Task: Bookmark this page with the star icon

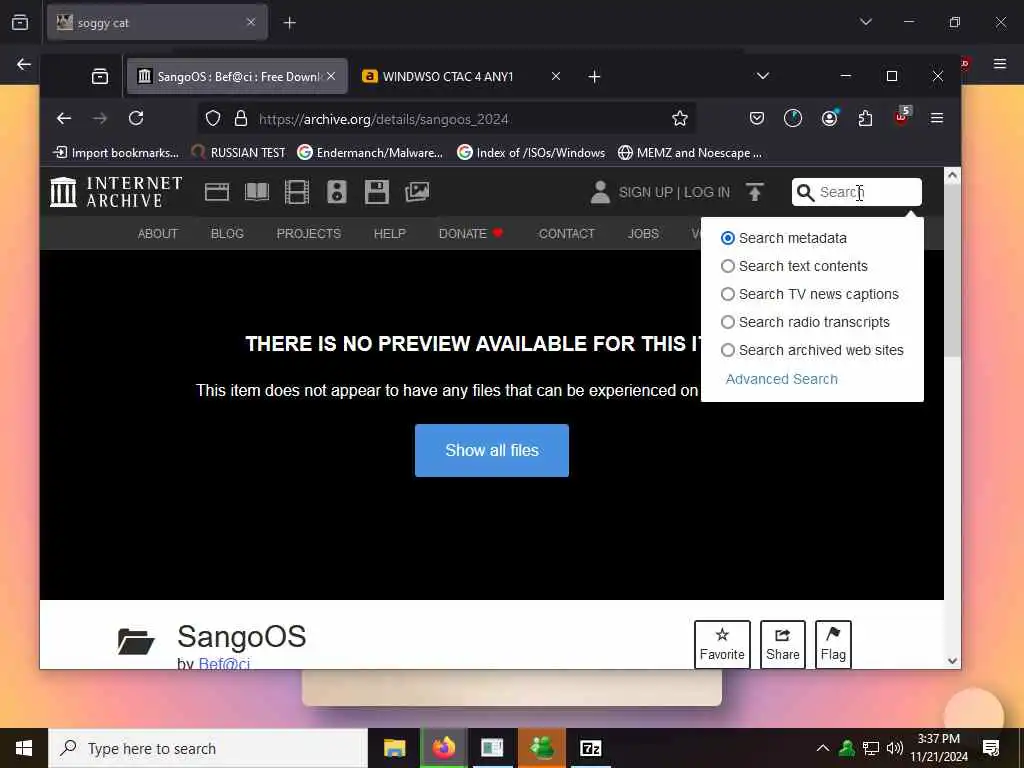Action: tap(680, 118)
